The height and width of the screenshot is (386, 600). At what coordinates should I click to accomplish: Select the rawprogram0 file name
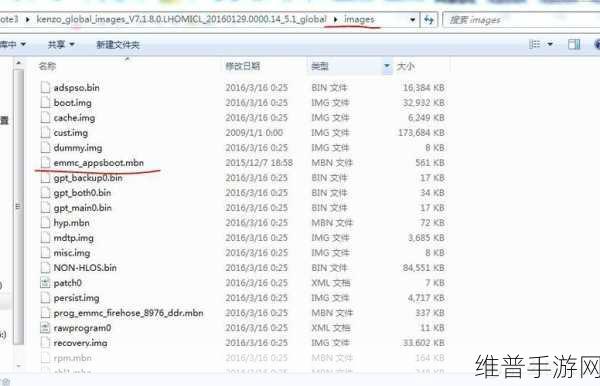[x=82, y=328]
